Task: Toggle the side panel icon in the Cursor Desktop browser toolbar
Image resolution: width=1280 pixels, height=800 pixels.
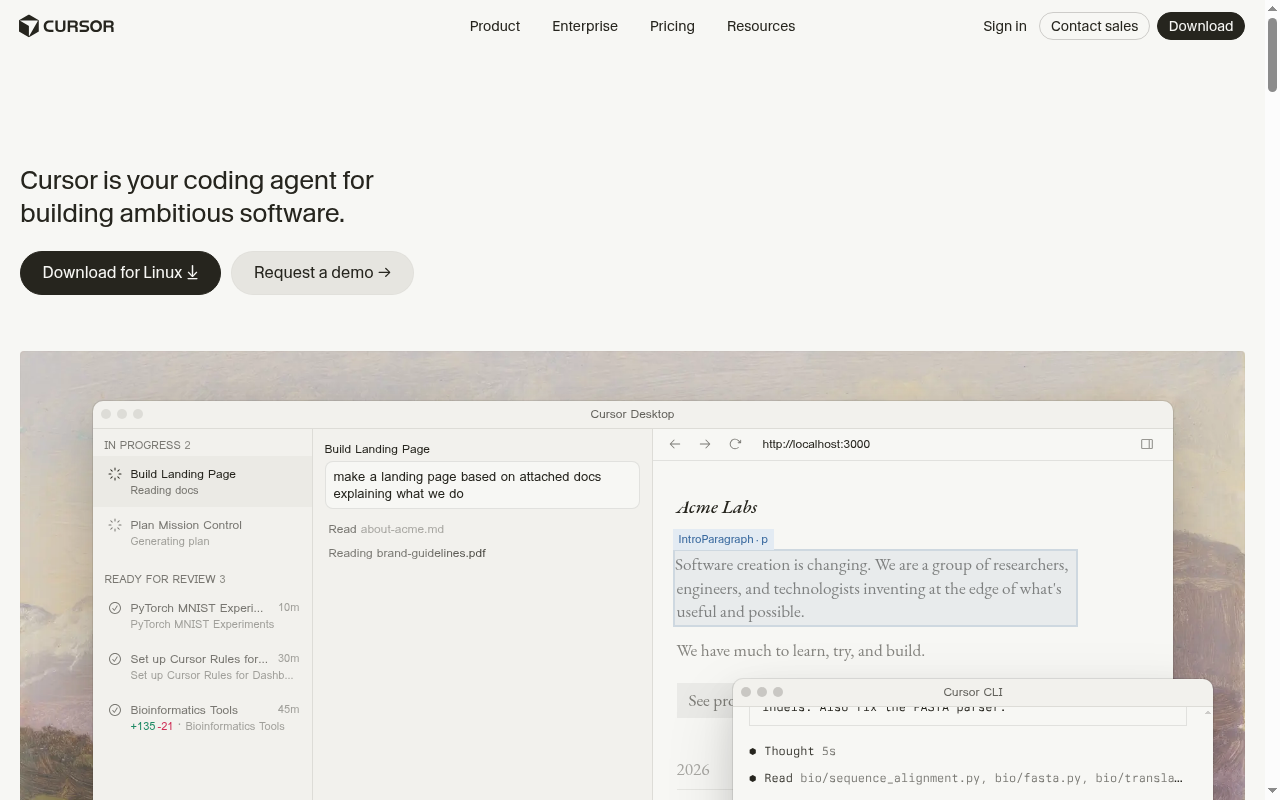Action: [x=1147, y=444]
